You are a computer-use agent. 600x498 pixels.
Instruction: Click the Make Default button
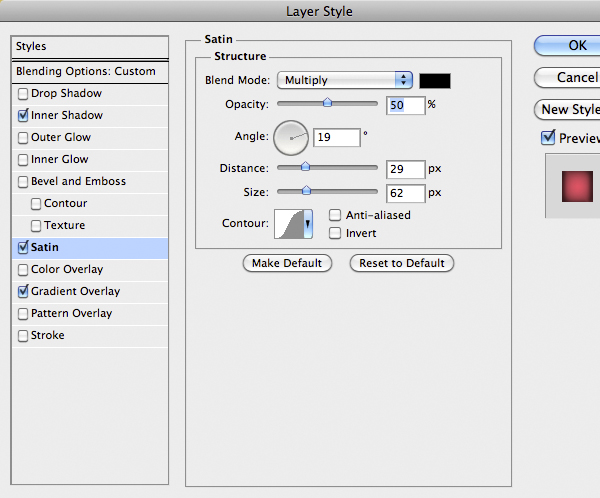[x=287, y=263]
